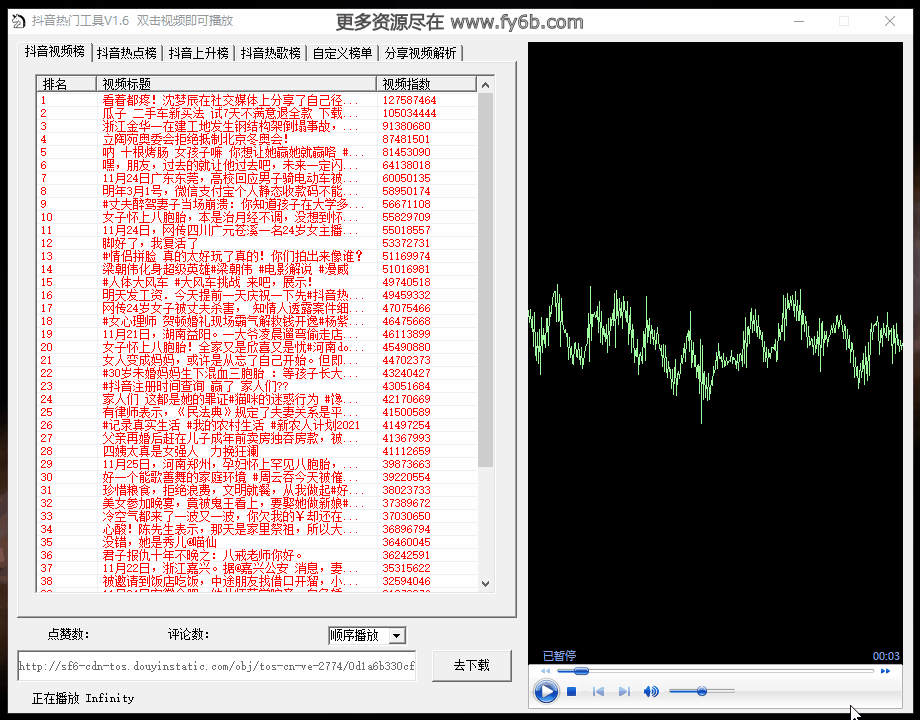Click the 已暂停 status label
The height and width of the screenshot is (720, 920).
559,655
